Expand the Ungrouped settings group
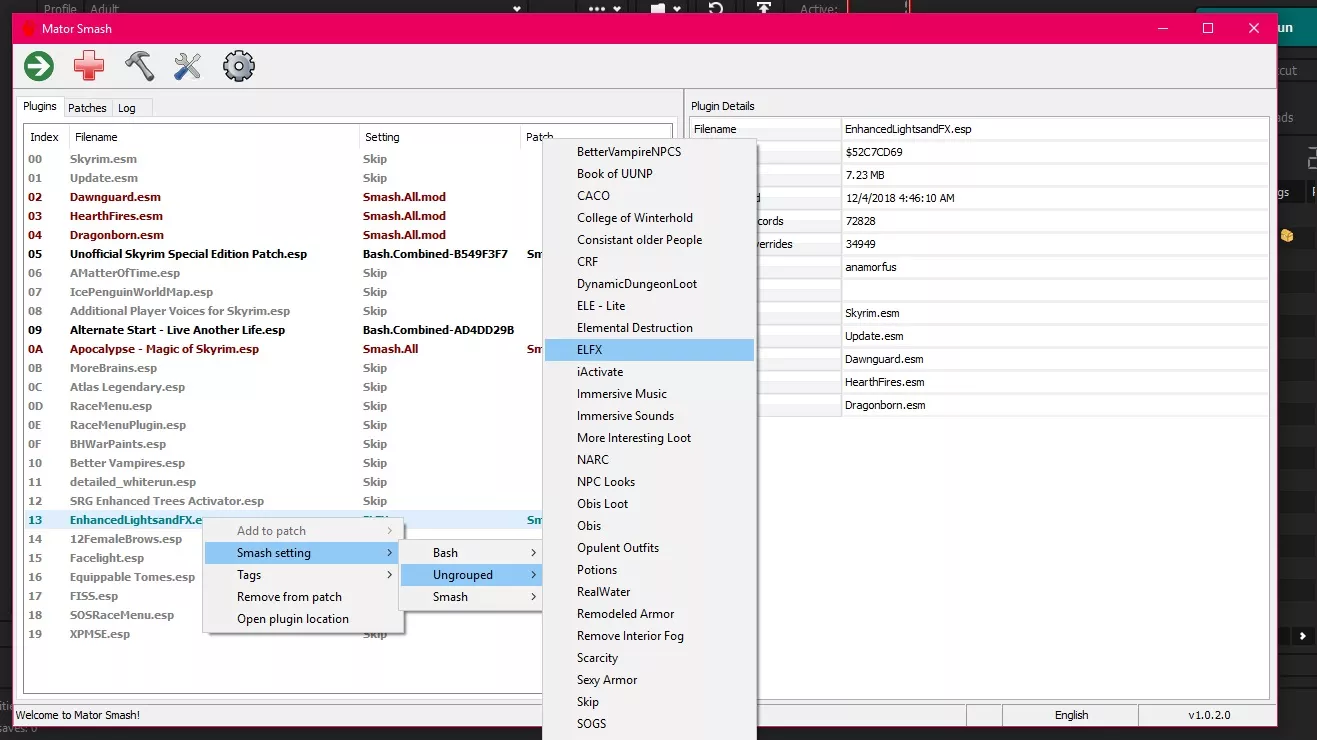The image size is (1317, 740). tap(471, 575)
